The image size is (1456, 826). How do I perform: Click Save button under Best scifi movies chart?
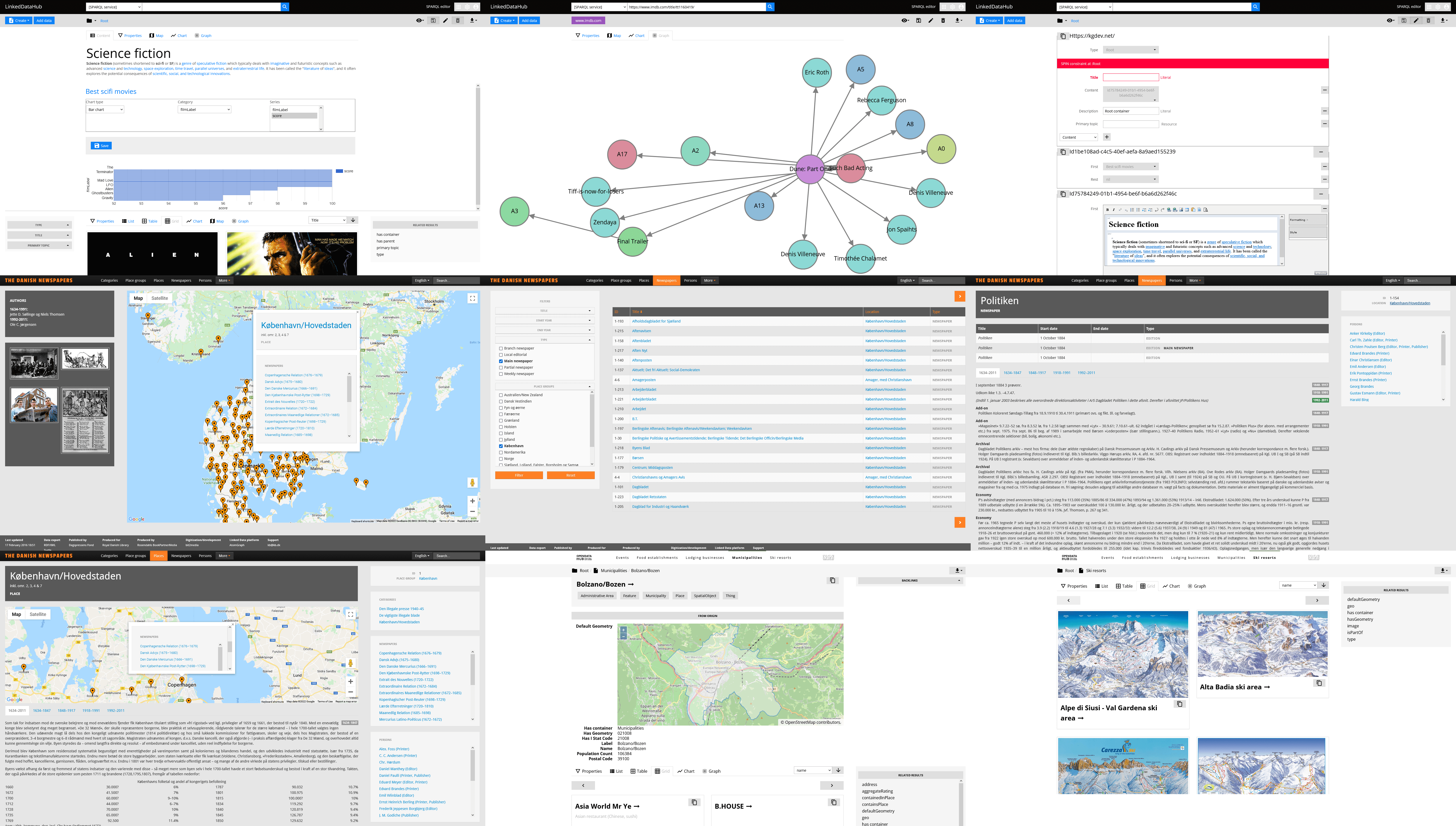pos(101,146)
